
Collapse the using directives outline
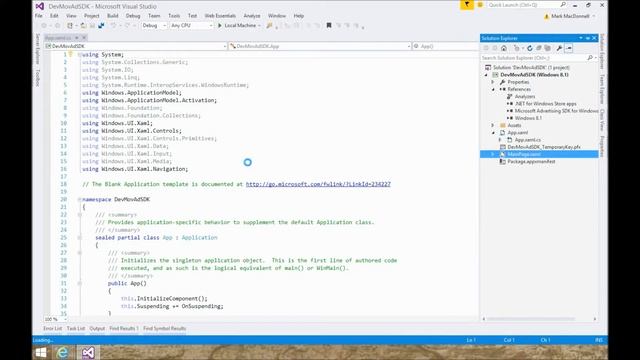coord(80,54)
